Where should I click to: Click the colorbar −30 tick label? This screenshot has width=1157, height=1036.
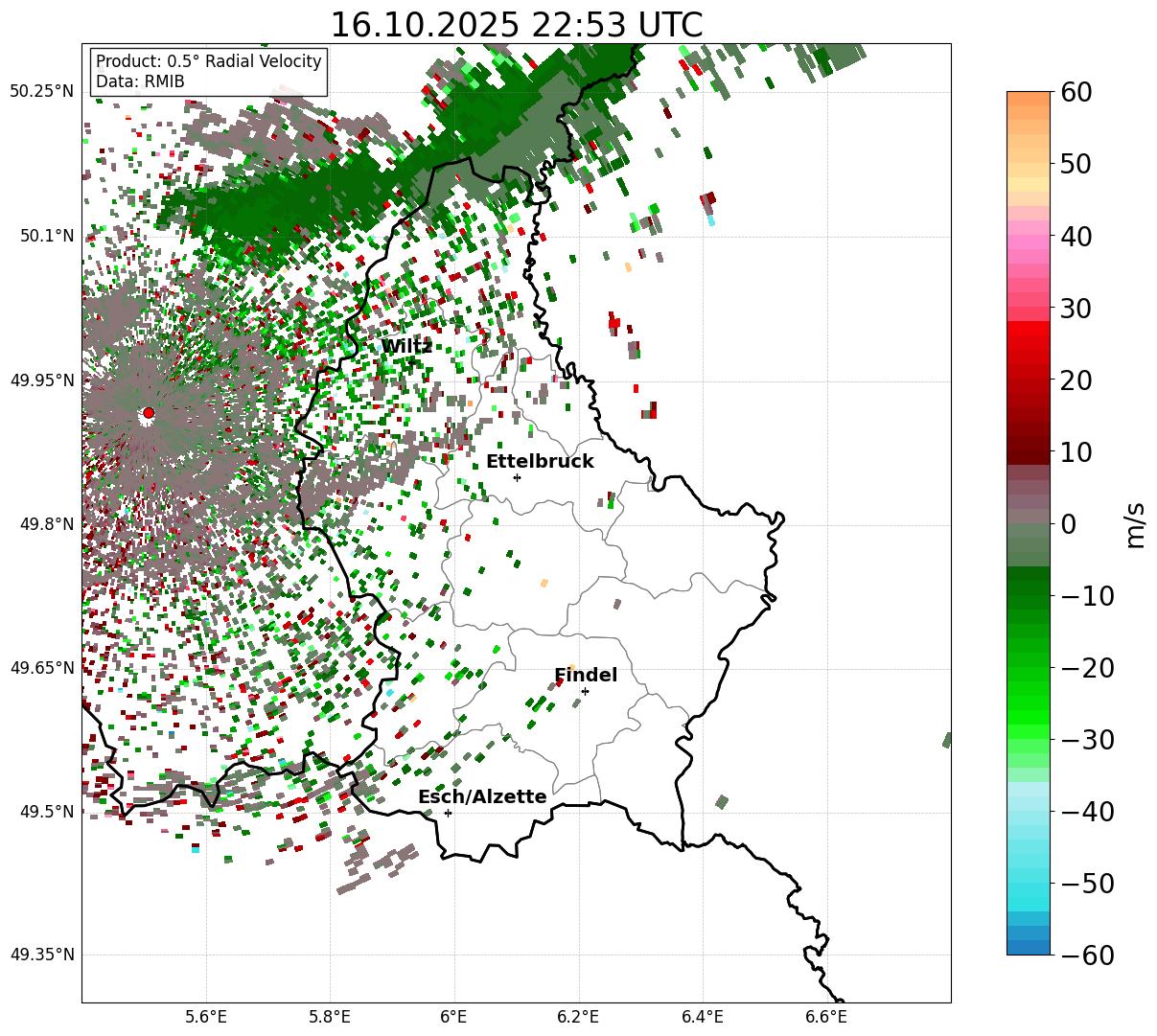(1087, 739)
